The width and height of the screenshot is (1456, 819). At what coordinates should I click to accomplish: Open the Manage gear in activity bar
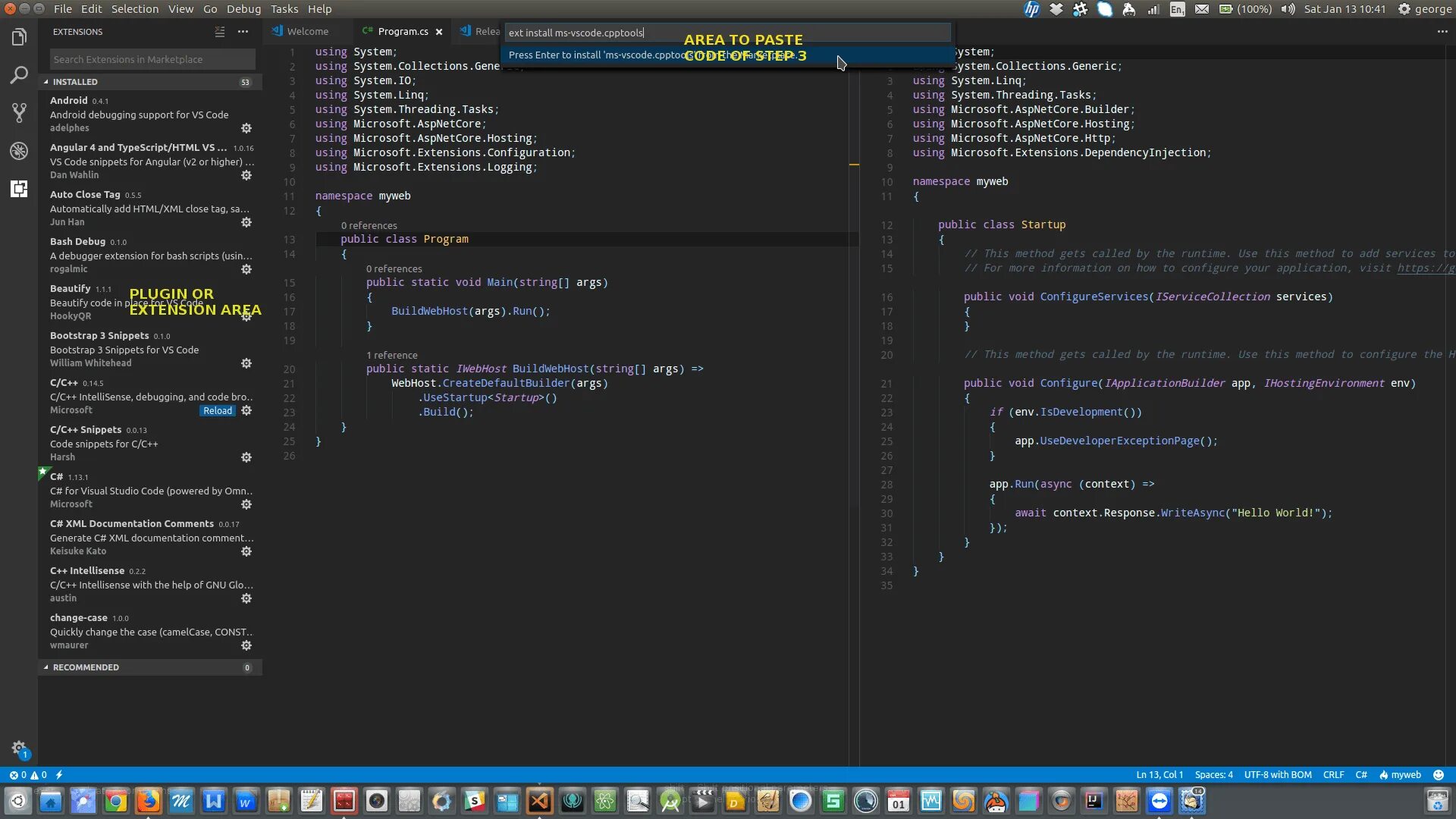tap(19, 748)
